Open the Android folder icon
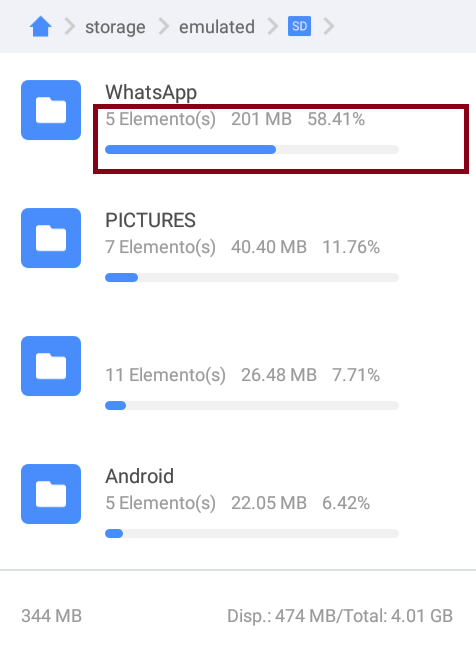 51,494
